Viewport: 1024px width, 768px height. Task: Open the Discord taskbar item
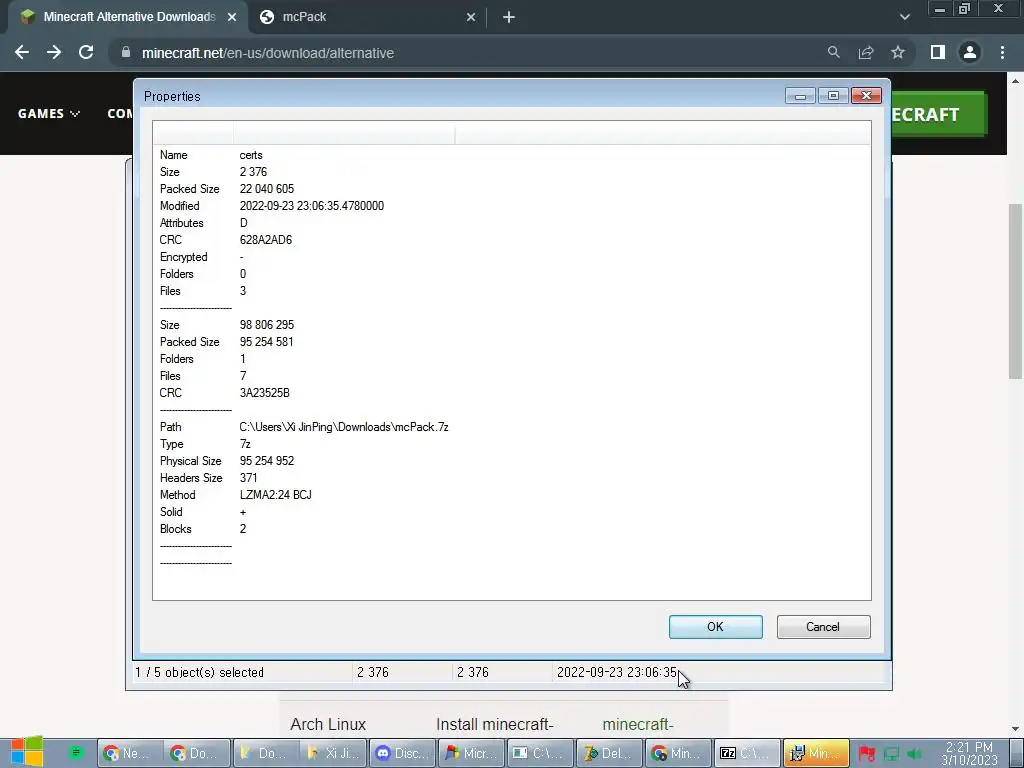(x=402, y=753)
